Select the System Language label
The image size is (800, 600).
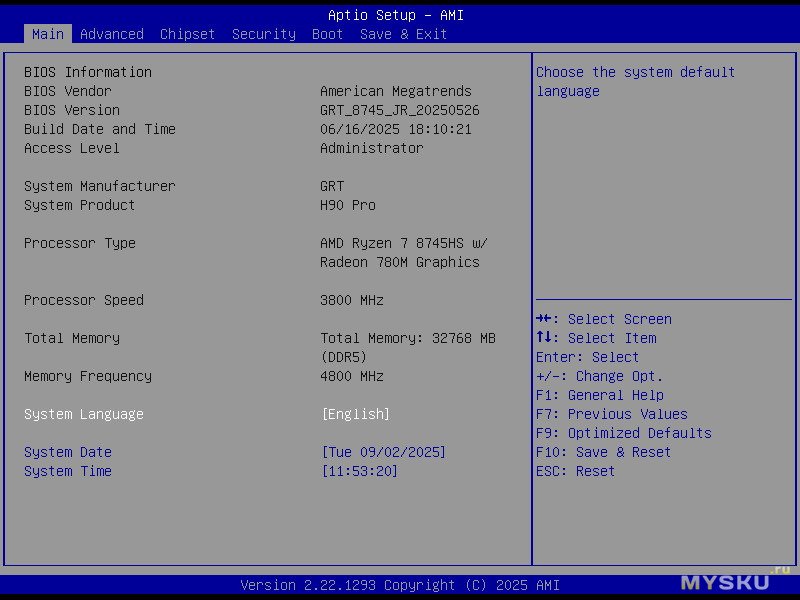pyautogui.click(x=84, y=414)
